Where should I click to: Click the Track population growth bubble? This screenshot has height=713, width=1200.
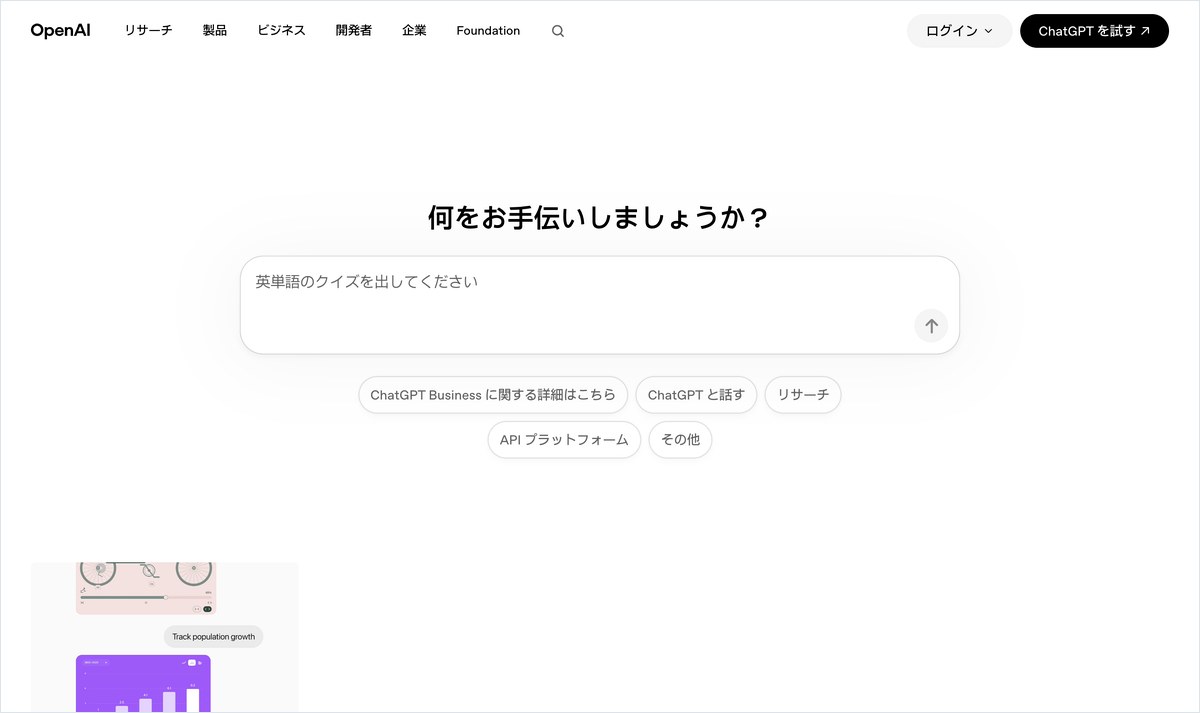[x=214, y=637]
